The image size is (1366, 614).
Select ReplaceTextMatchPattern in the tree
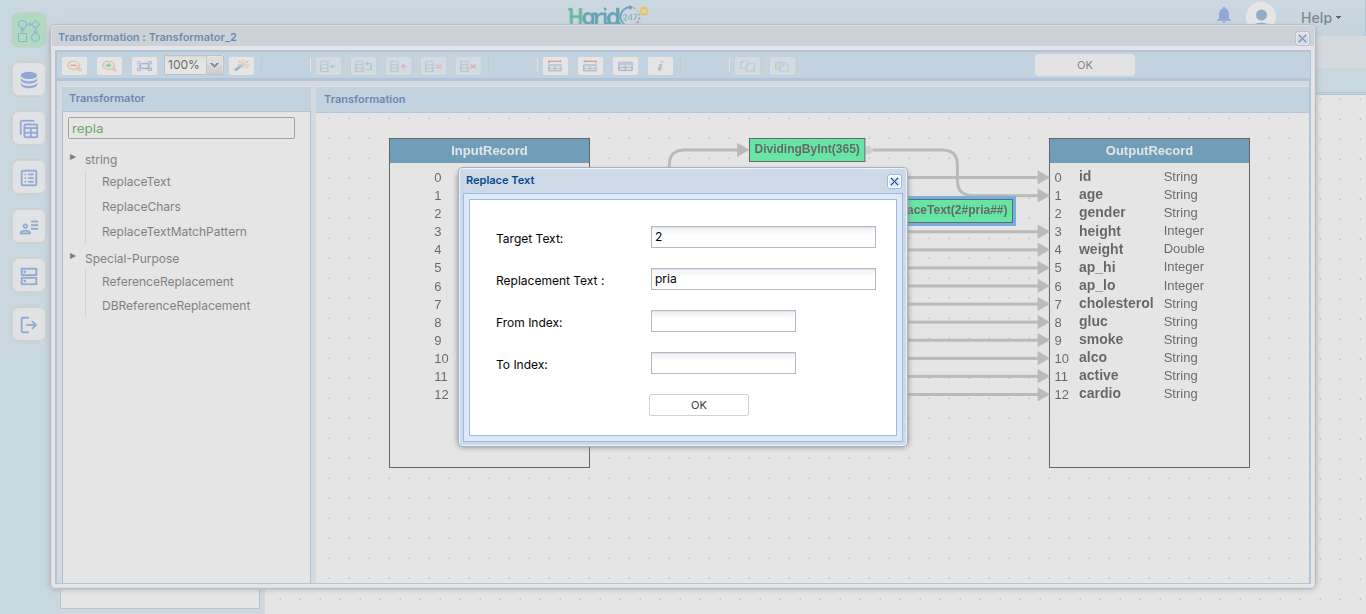tap(174, 232)
